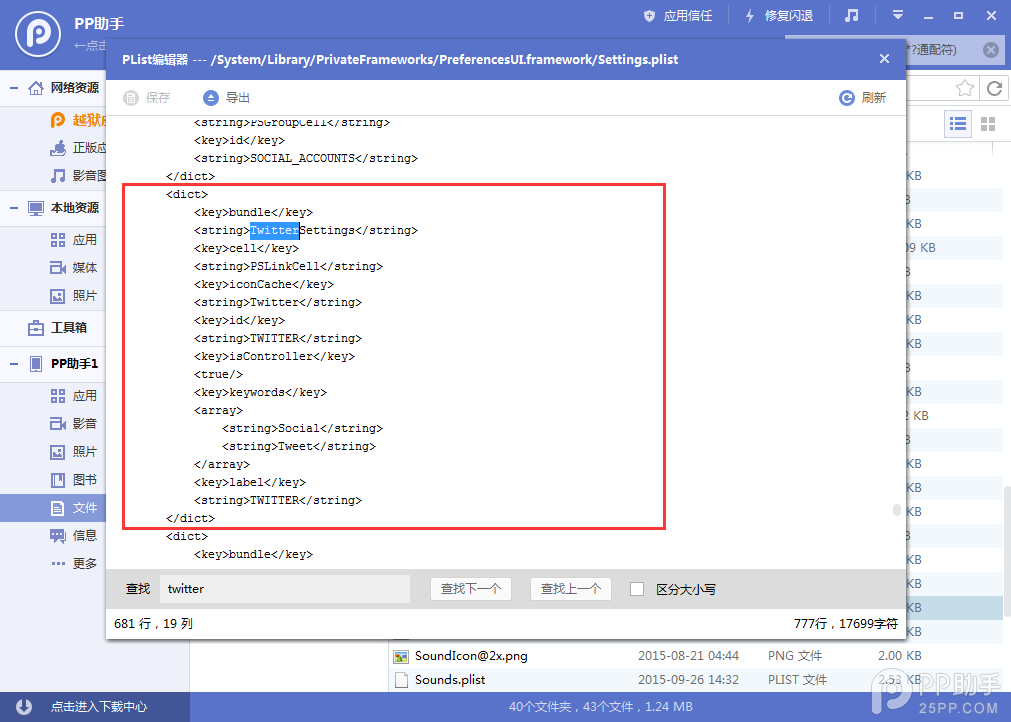The height and width of the screenshot is (722, 1011).
Task: Click the <key>isController</key> line
Action: [274, 356]
